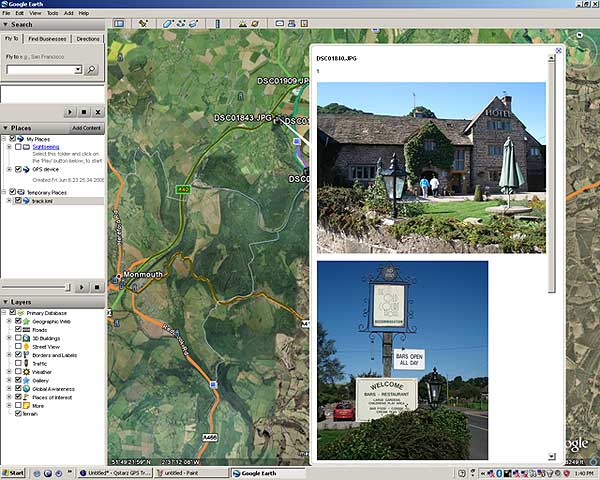Close the photo balloon popup
The image size is (600, 480).
click(558, 50)
